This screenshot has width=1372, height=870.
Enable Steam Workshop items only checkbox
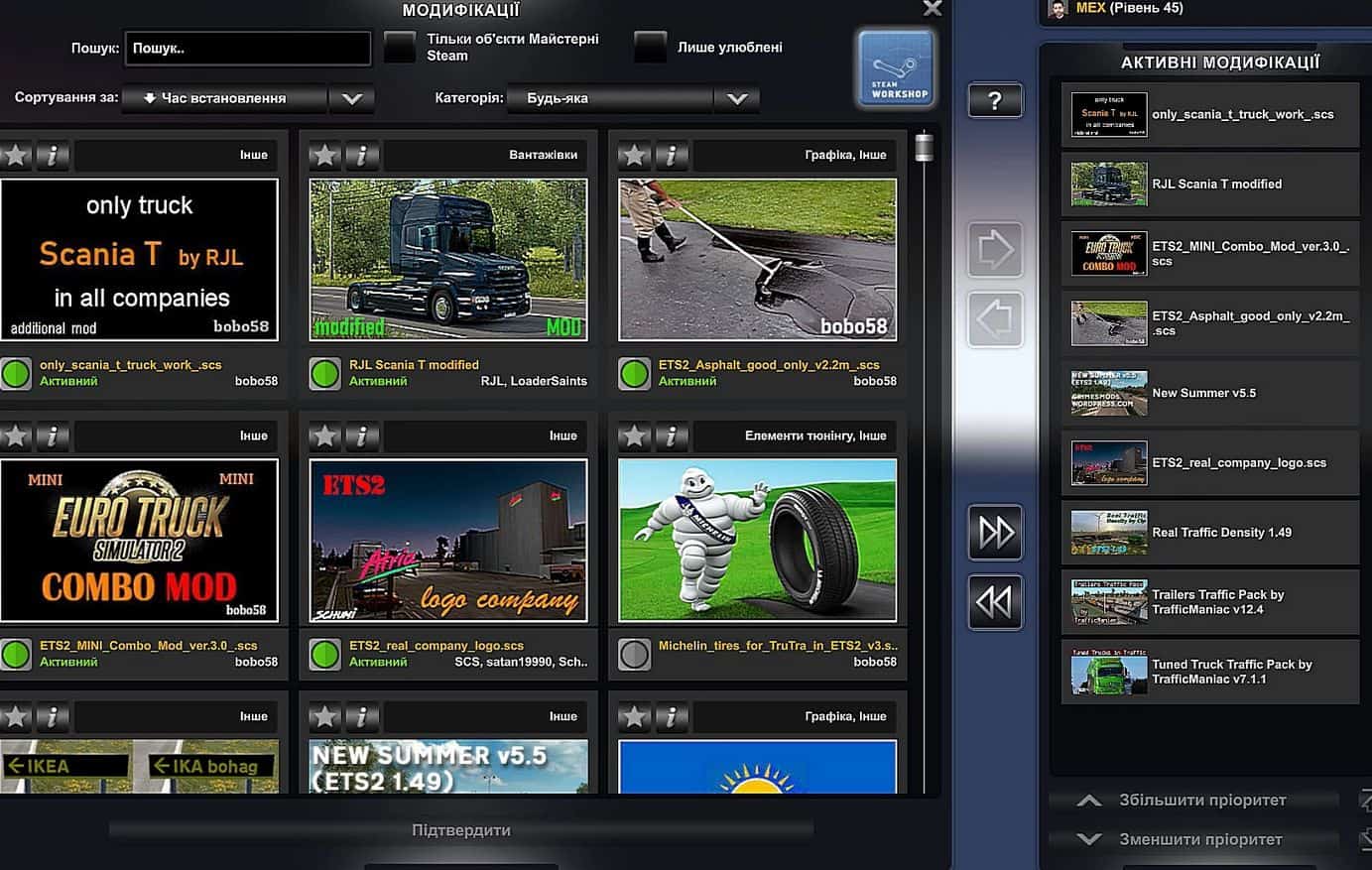pos(400,47)
